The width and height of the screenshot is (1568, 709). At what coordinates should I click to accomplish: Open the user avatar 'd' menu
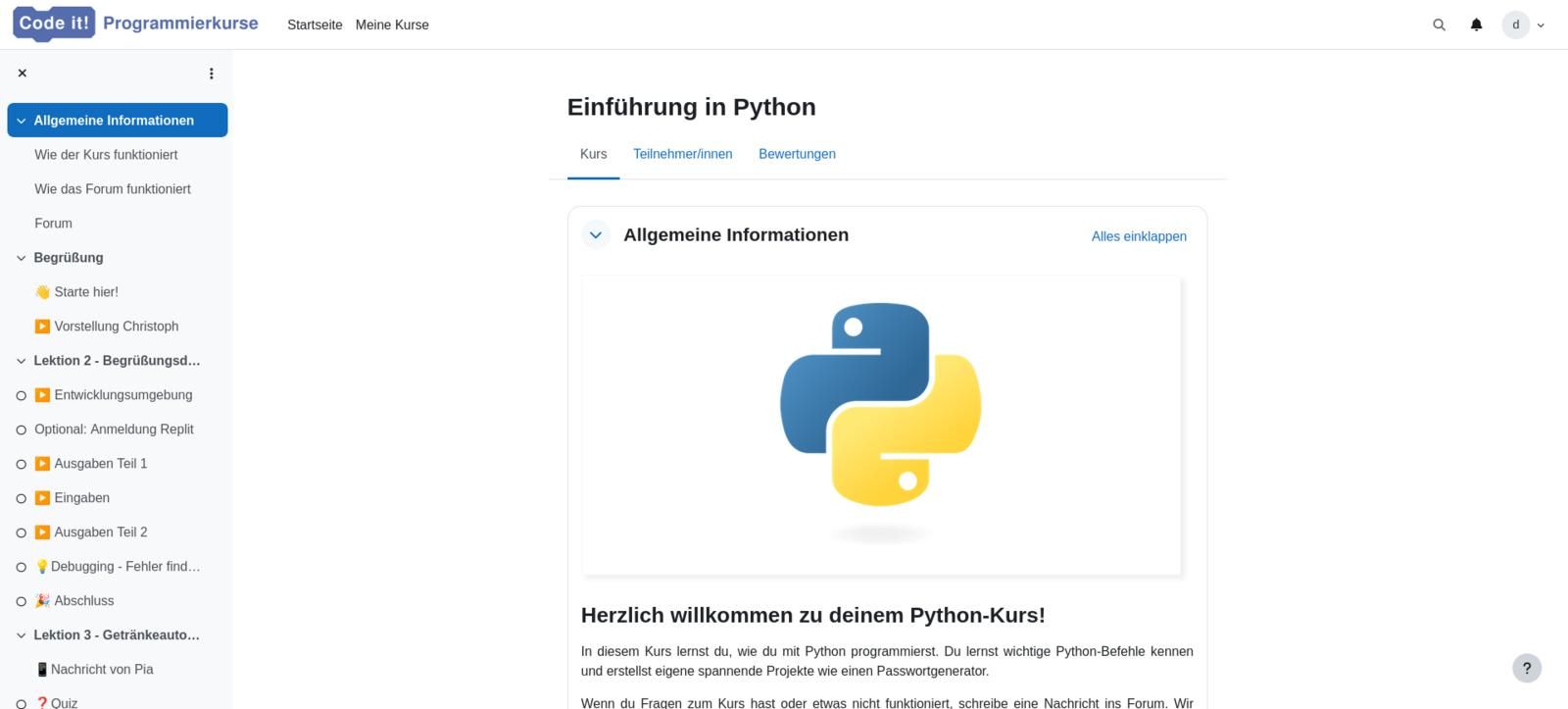click(1523, 25)
